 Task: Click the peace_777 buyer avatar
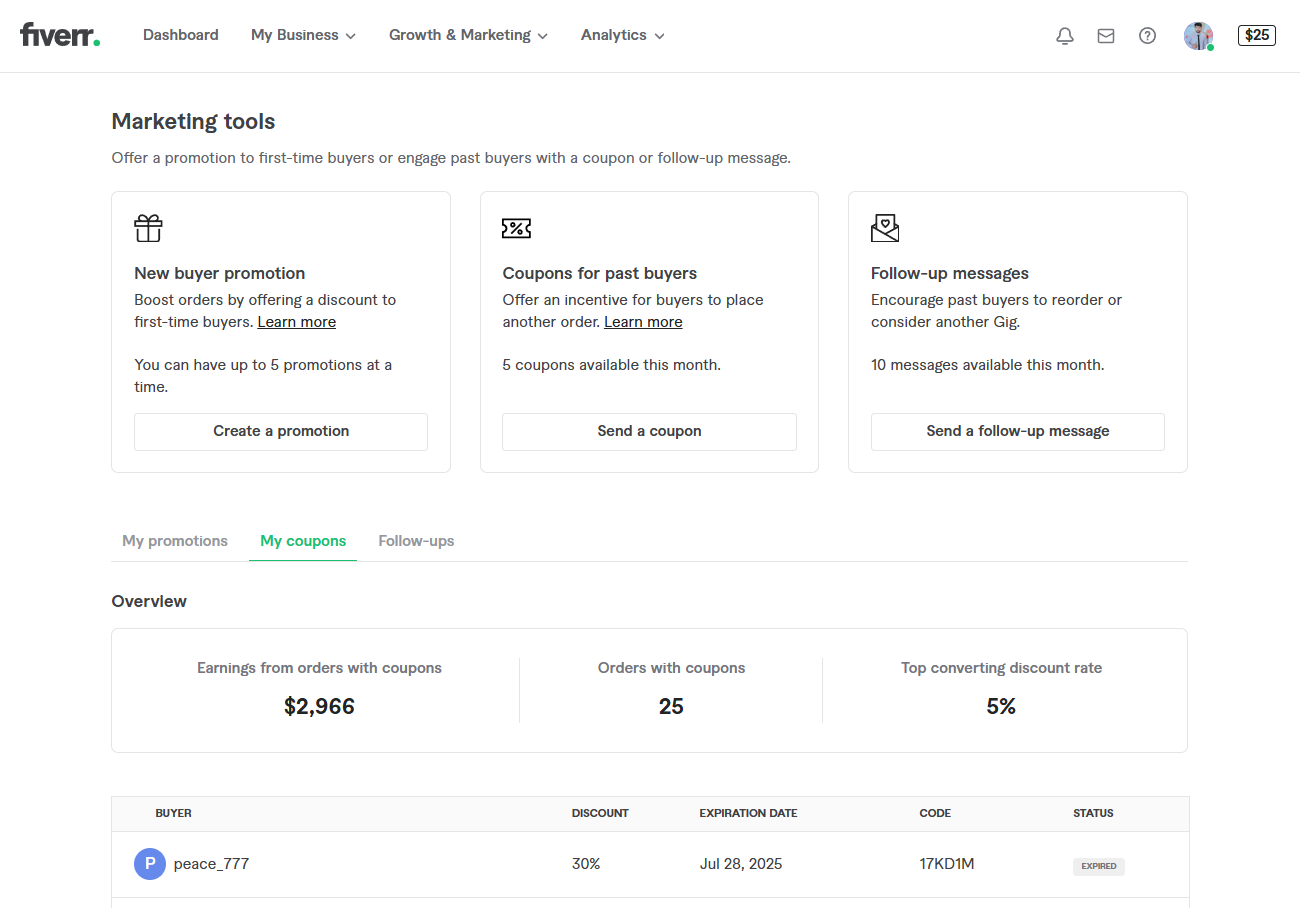(150, 864)
